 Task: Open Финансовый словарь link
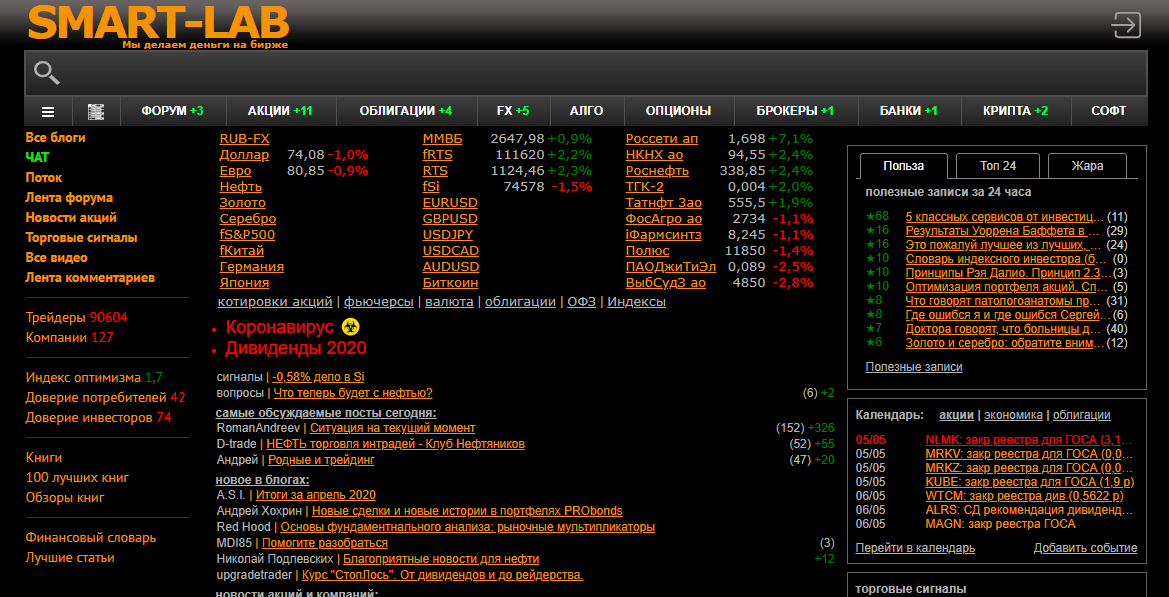click(x=91, y=537)
